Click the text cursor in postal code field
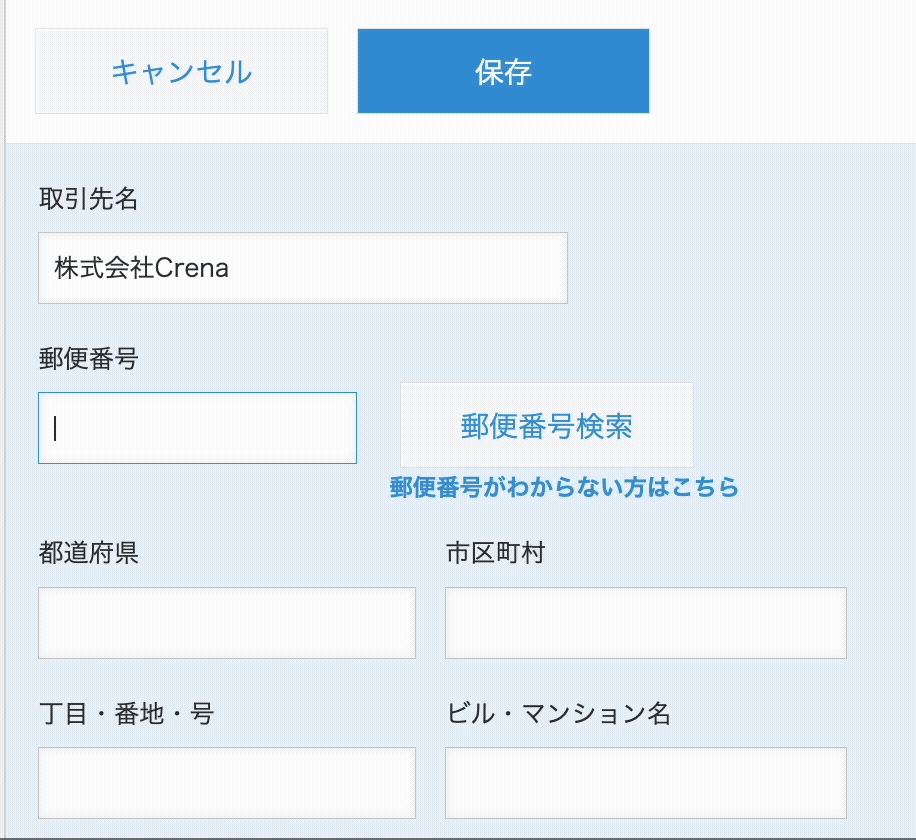Image resolution: width=916 pixels, height=840 pixels. (55, 428)
